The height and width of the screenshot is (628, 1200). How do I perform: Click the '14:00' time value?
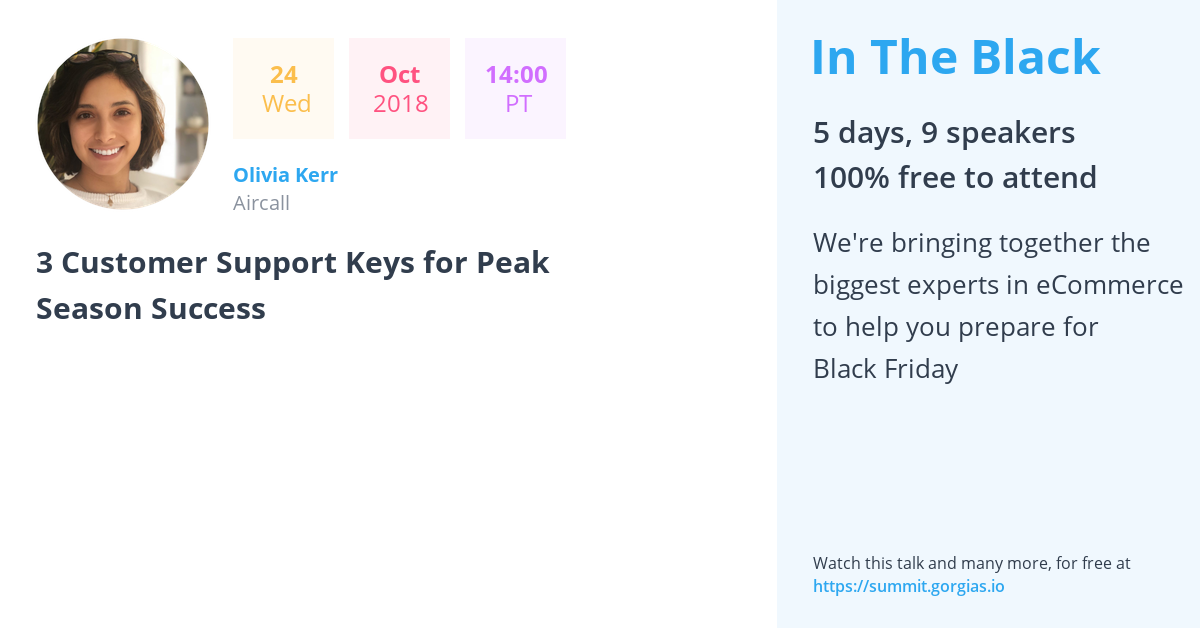[x=516, y=75]
